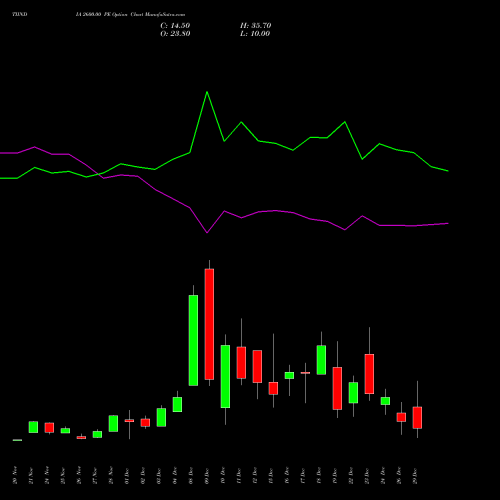
Task: Select the first tiny candlestick above 20 Nov
Action: coord(17,440)
